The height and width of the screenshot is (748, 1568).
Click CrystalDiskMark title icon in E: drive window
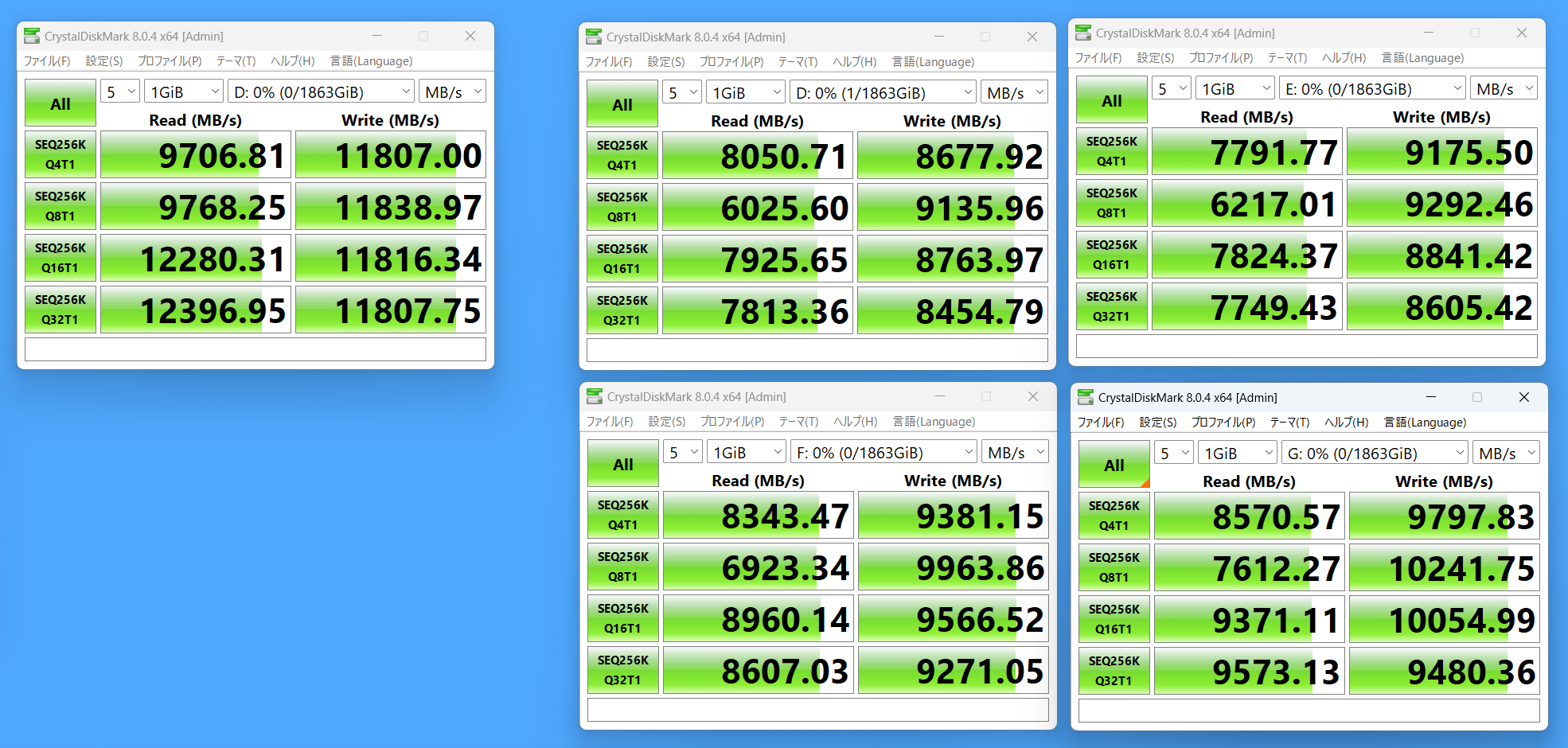coord(1083,33)
